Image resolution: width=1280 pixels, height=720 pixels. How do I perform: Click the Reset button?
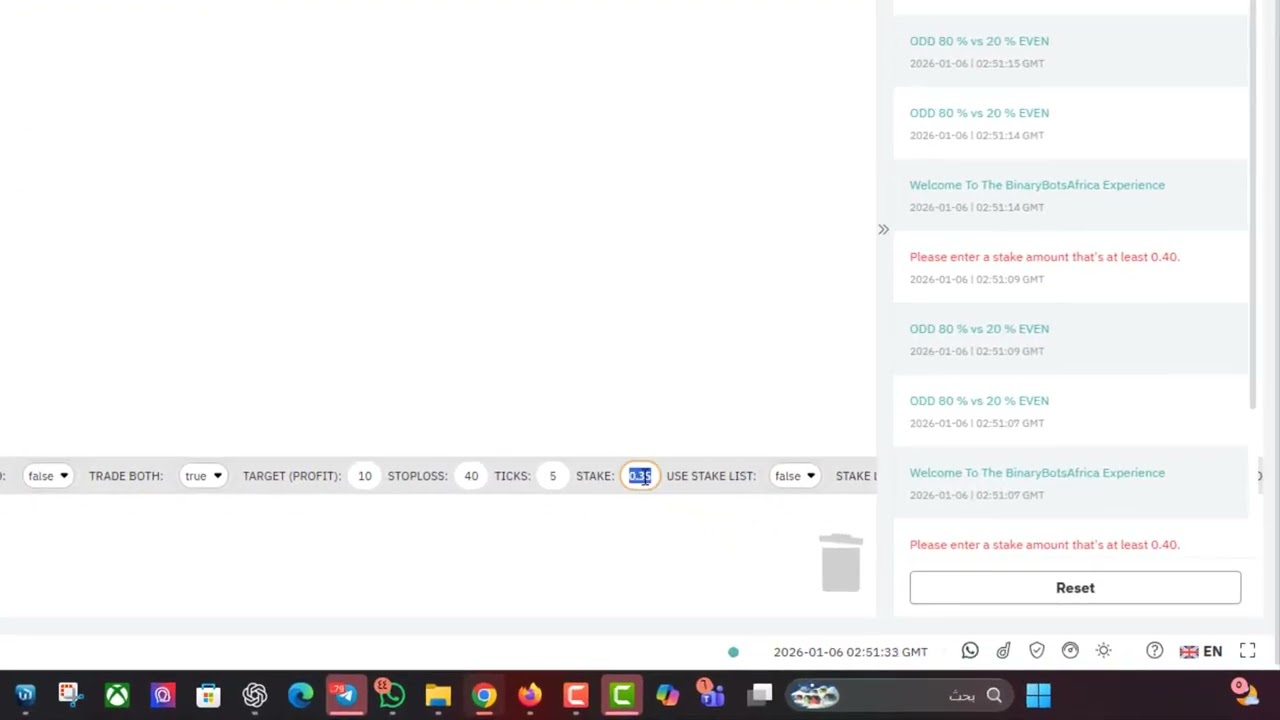(x=1075, y=588)
